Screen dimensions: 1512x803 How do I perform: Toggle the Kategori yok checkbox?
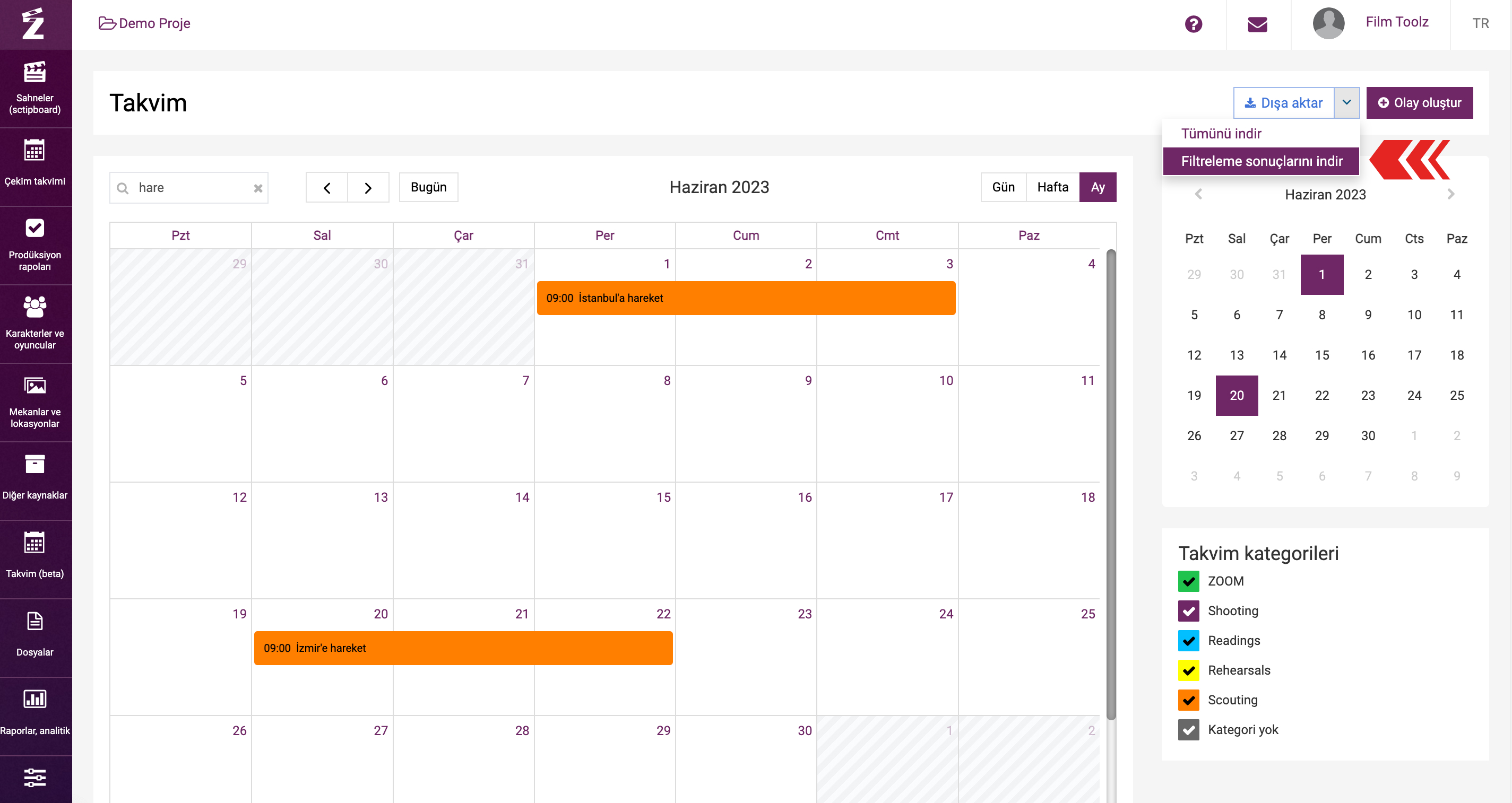point(1189,730)
